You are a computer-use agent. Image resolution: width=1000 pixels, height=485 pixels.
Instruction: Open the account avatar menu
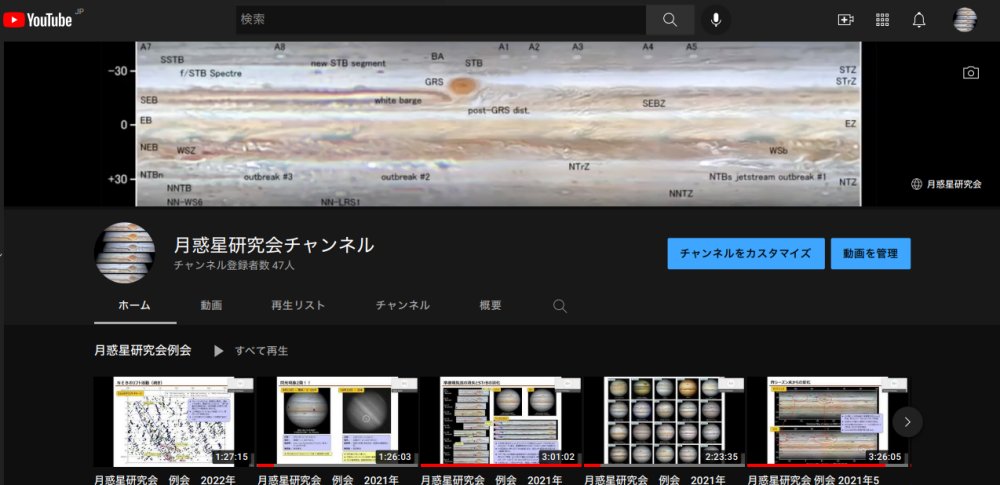965,20
